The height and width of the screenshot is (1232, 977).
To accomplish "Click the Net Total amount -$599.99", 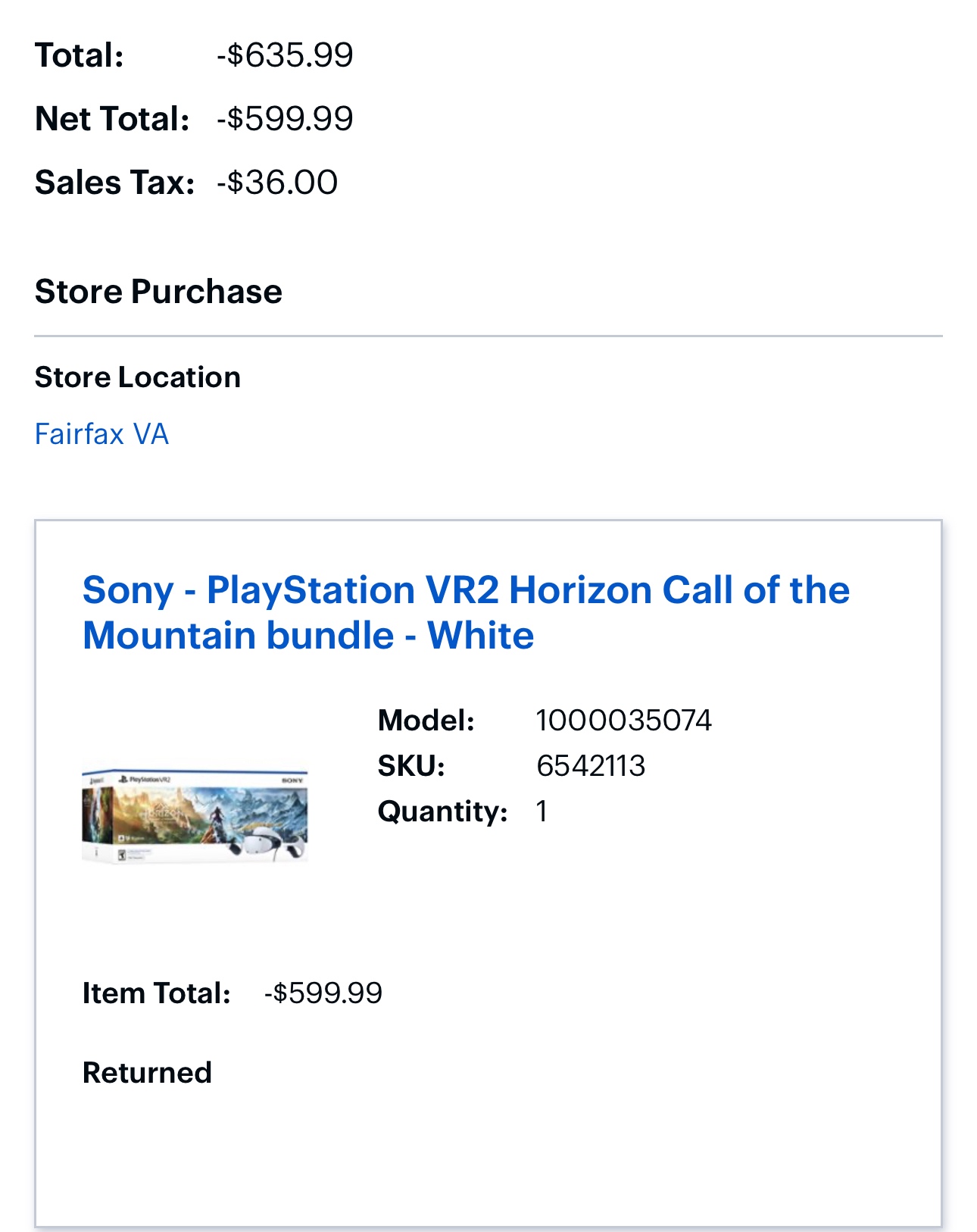I will (285, 119).
